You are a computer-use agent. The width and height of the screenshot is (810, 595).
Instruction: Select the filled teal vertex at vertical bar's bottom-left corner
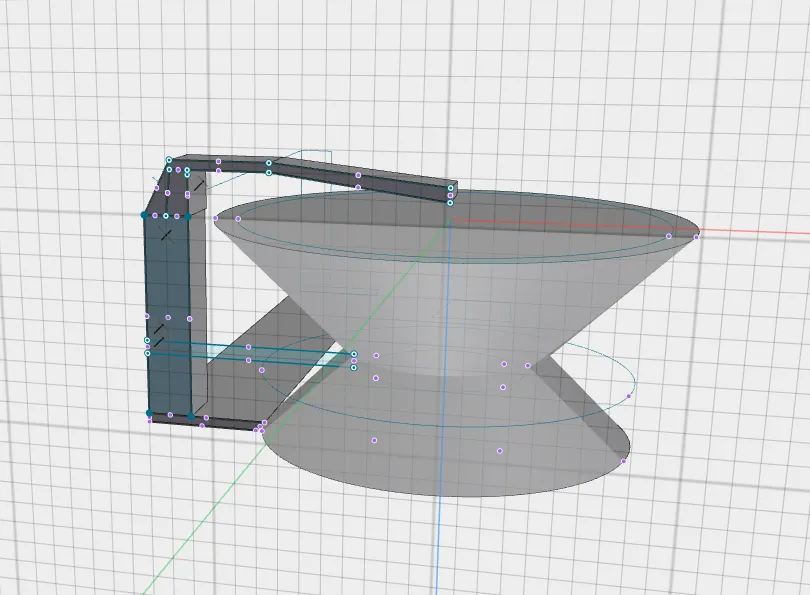pos(149,413)
